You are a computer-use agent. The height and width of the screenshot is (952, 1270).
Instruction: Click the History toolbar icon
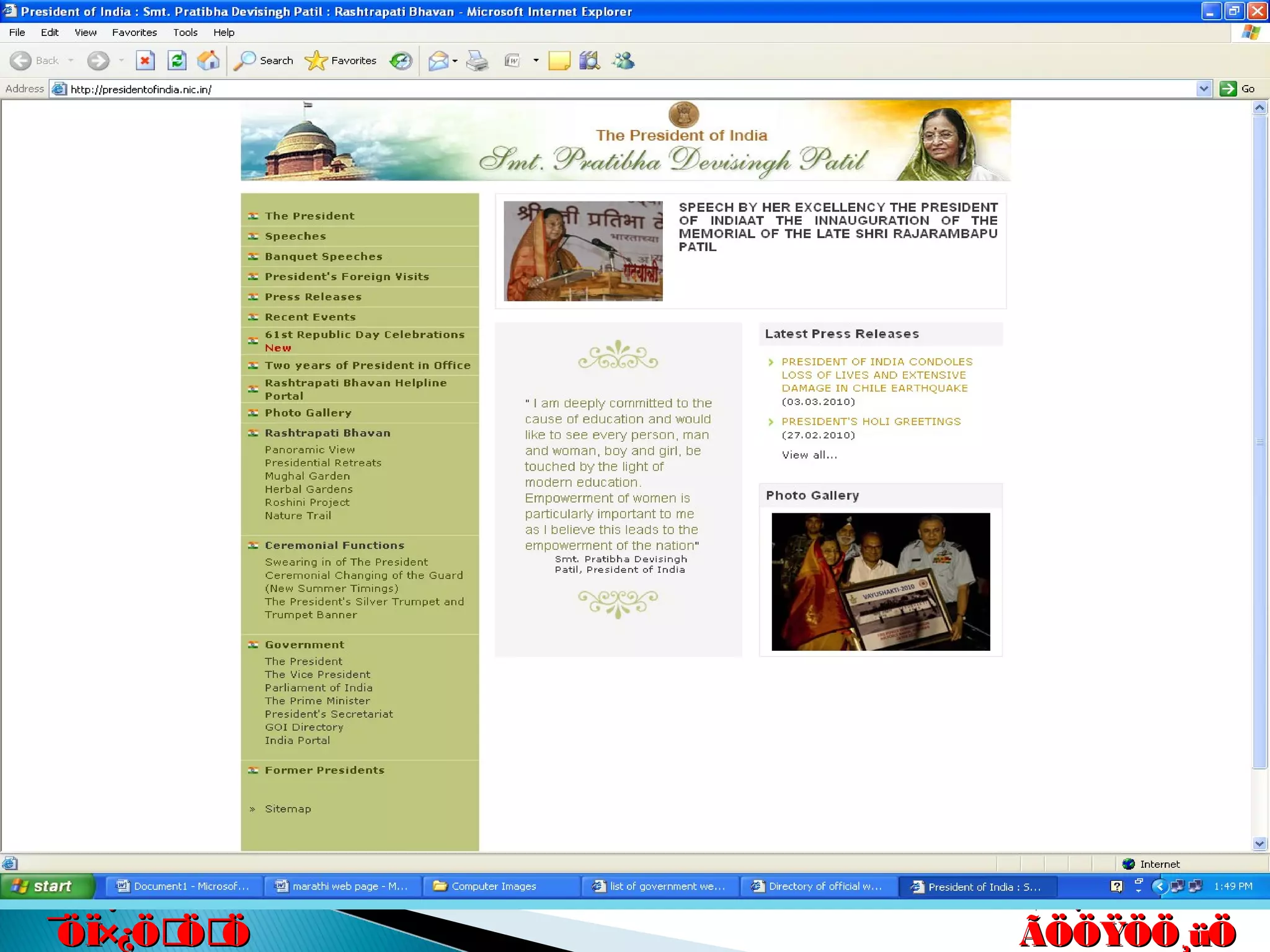[401, 60]
